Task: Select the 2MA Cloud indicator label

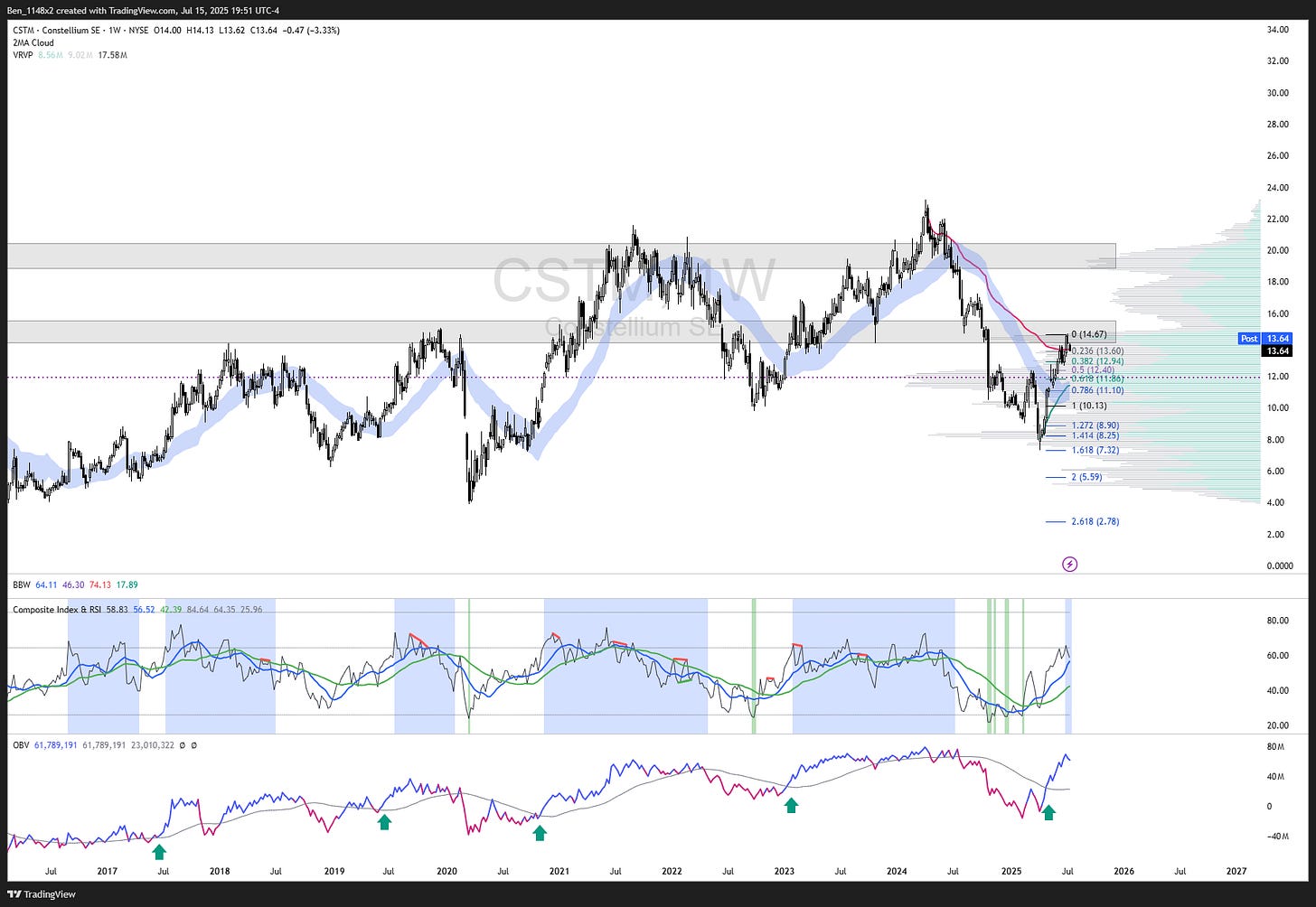Action: click(x=33, y=42)
